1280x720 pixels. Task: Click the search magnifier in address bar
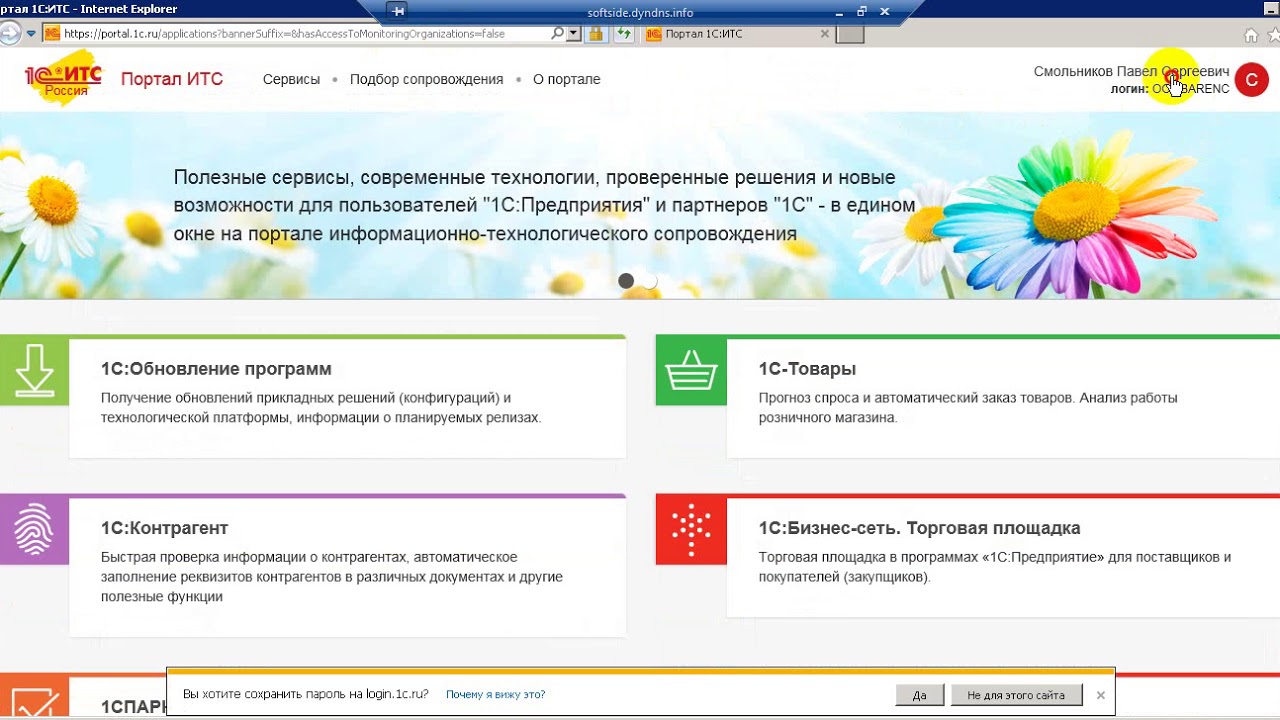tap(557, 33)
